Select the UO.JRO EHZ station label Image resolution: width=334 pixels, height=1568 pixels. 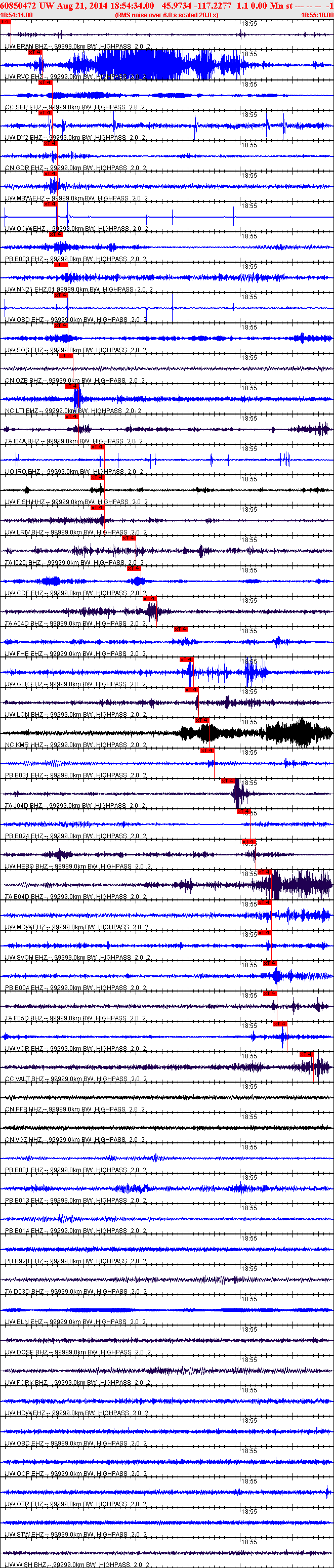[x=74, y=472]
